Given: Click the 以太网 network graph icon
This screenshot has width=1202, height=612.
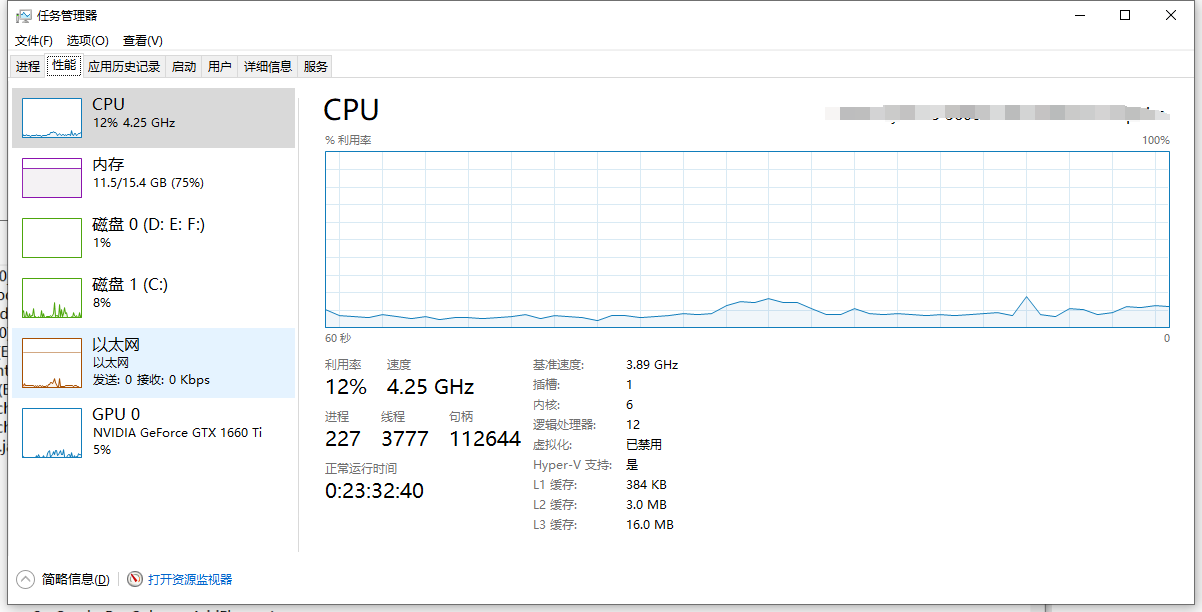Looking at the screenshot, I should coord(52,363).
